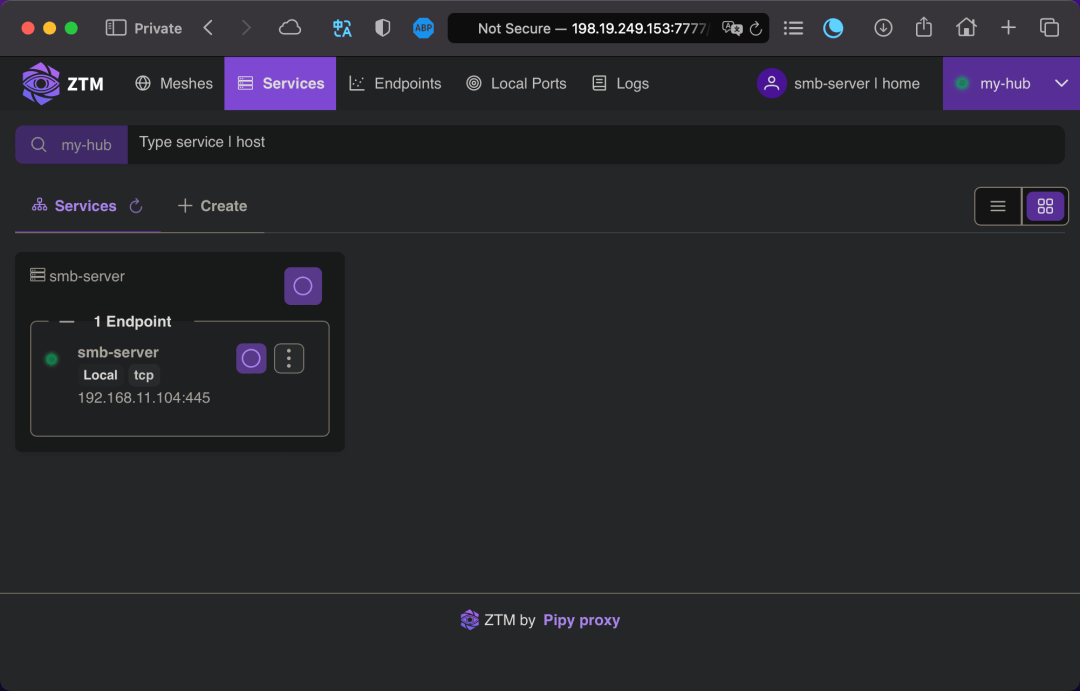
Task: Toggle the Safari sidebar
Action: click(x=116, y=28)
